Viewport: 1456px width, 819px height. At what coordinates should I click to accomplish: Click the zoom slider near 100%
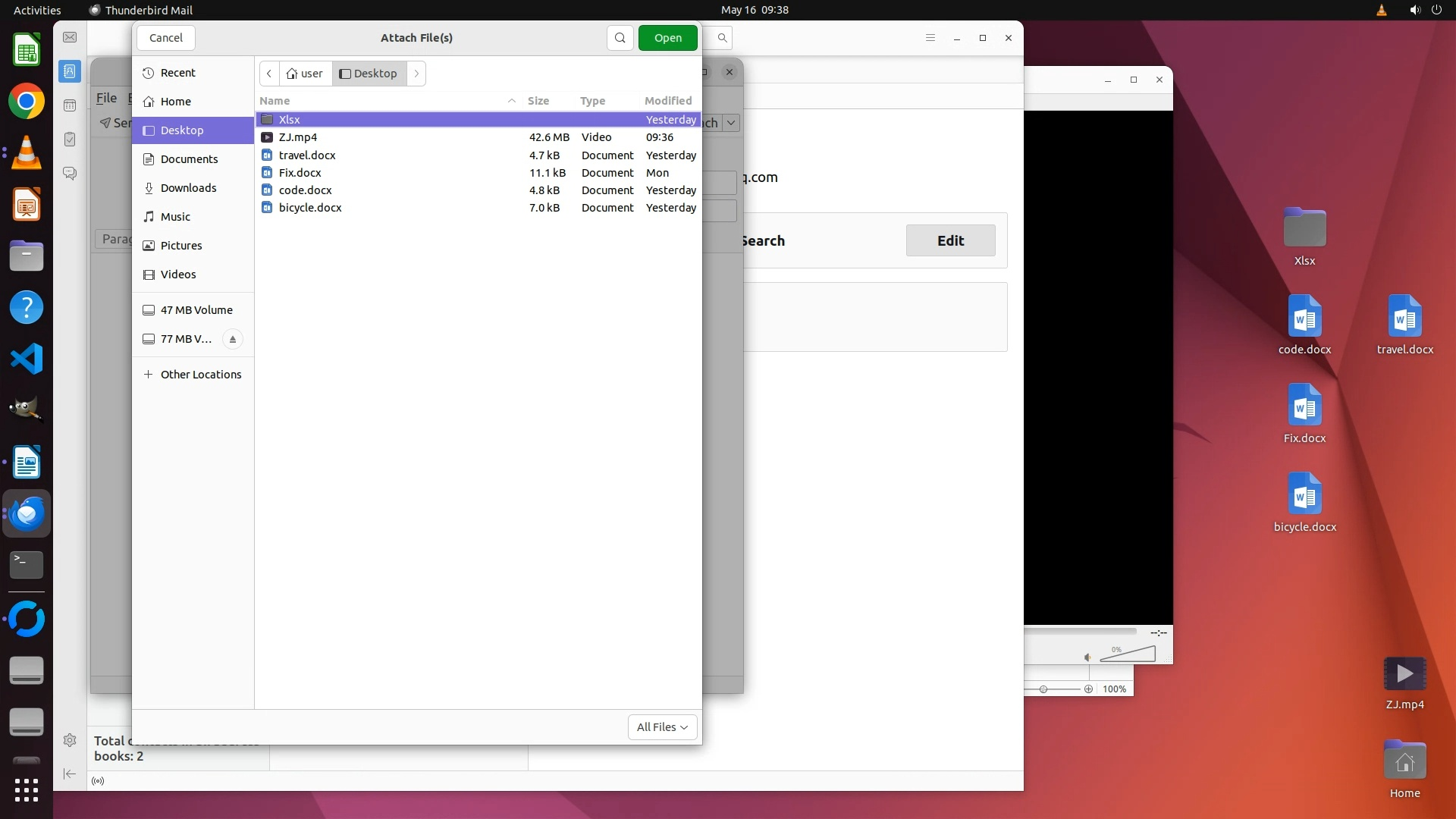click(1043, 689)
